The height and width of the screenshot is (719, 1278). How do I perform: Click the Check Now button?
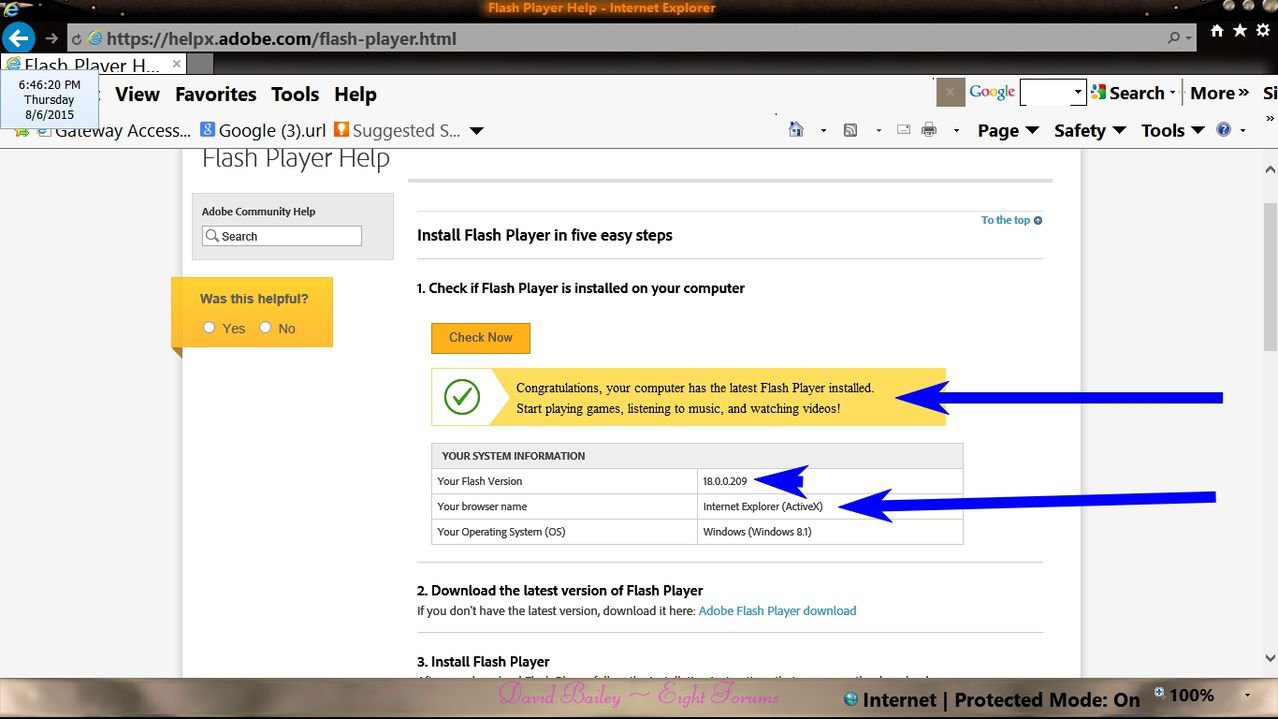point(480,338)
